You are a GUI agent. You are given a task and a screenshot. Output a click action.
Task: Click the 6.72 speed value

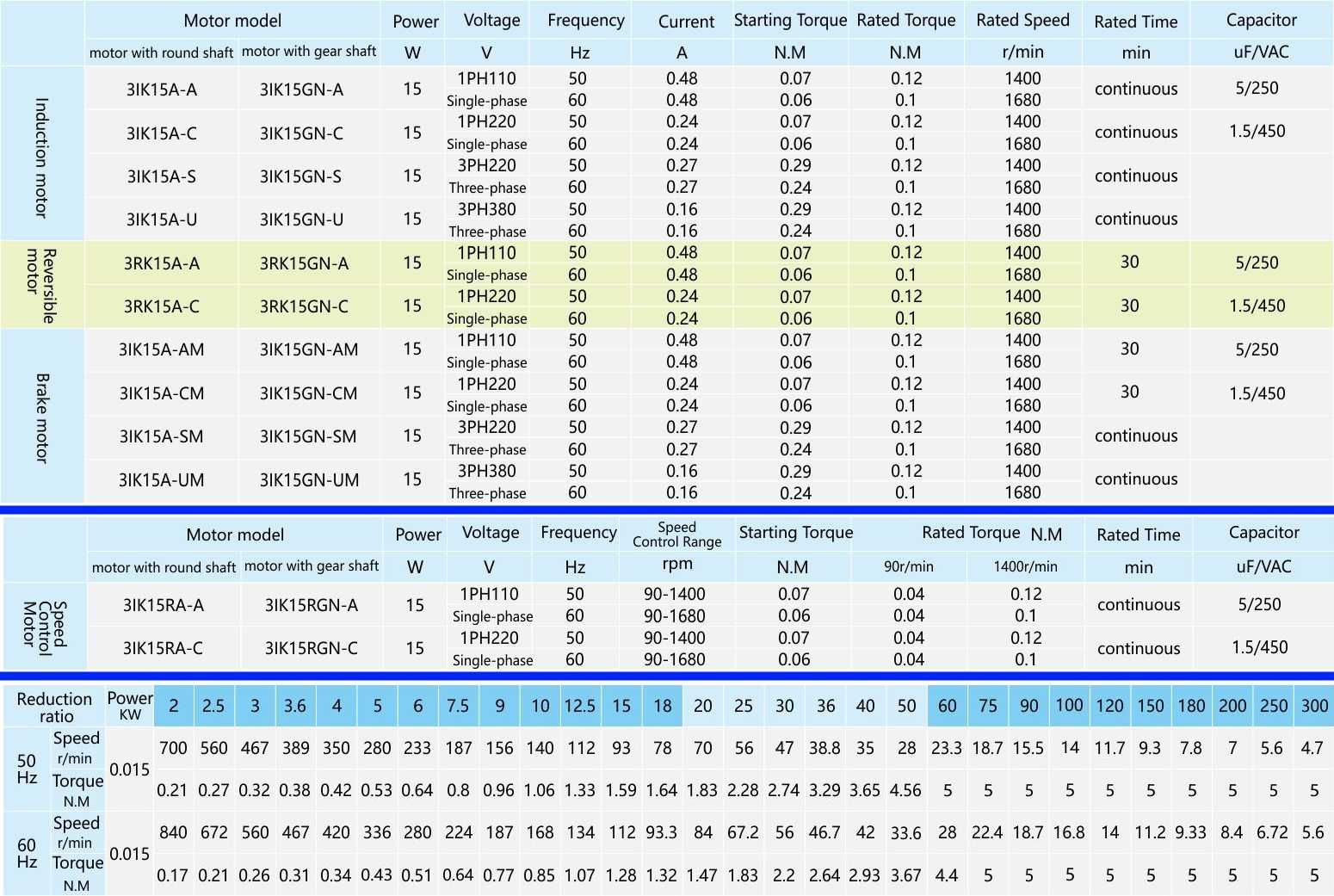coord(1272,832)
